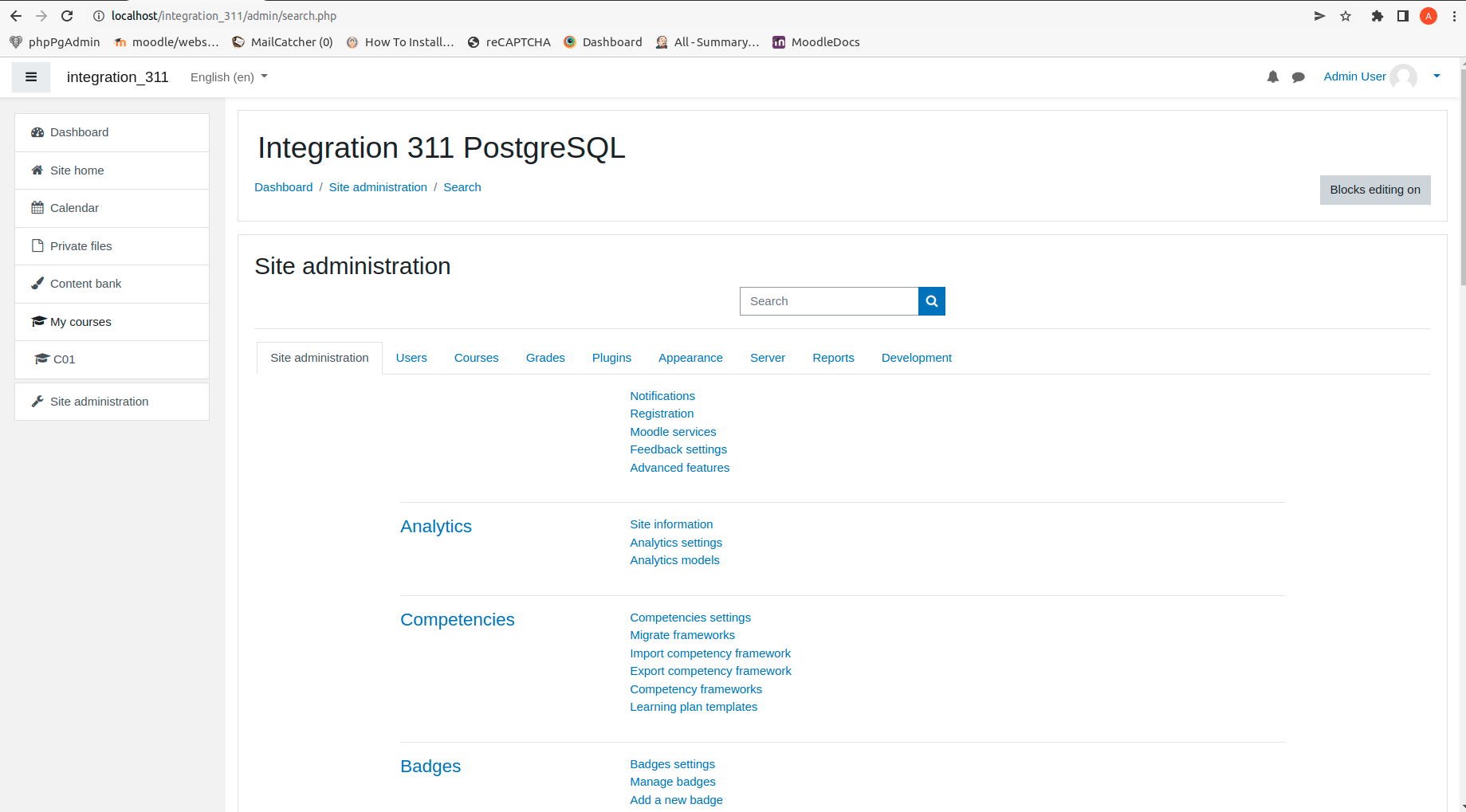Image resolution: width=1466 pixels, height=812 pixels.
Task: Open the messages speech bubble icon
Action: (1299, 77)
